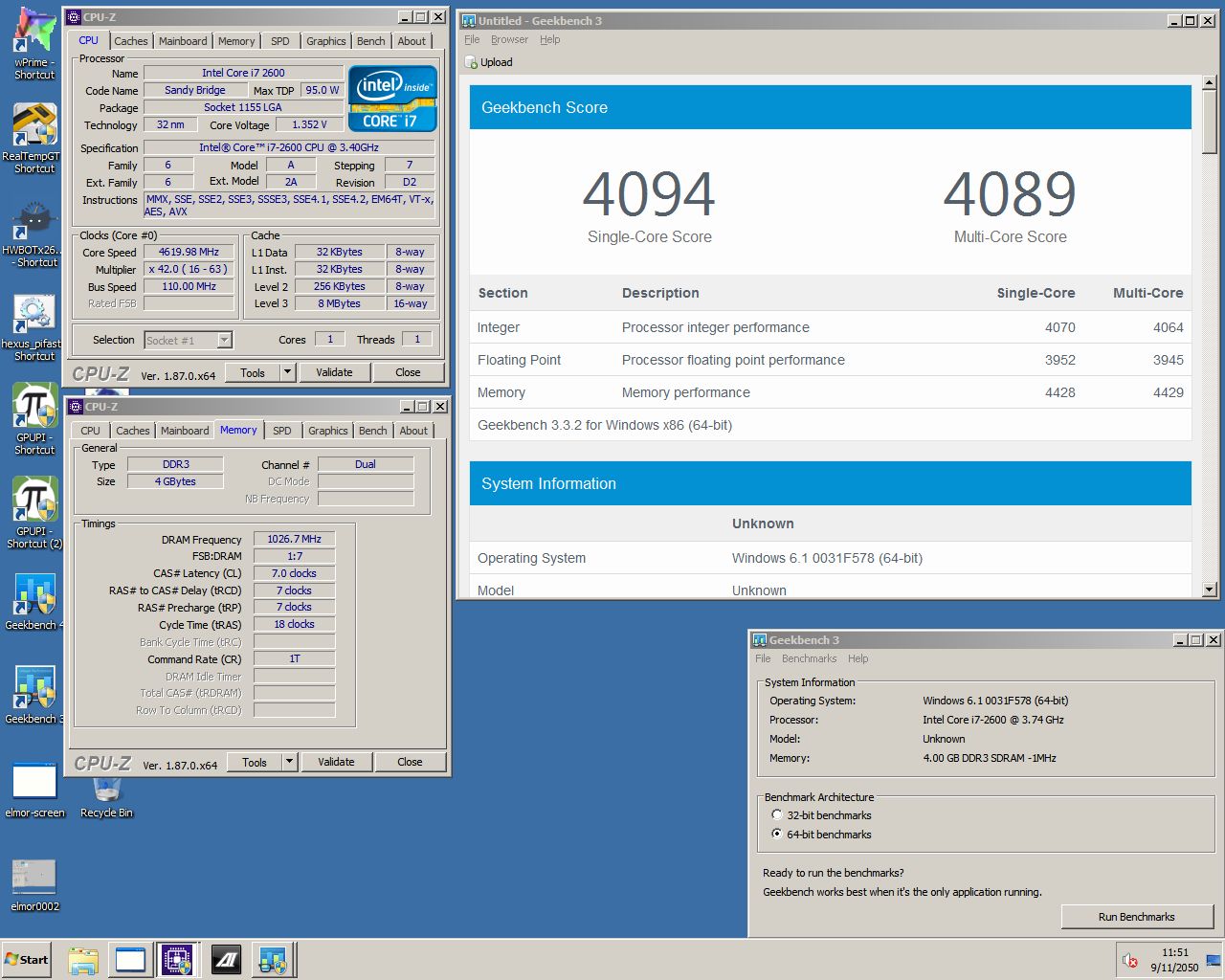Click the blank window taskbar button

click(130, 960)
